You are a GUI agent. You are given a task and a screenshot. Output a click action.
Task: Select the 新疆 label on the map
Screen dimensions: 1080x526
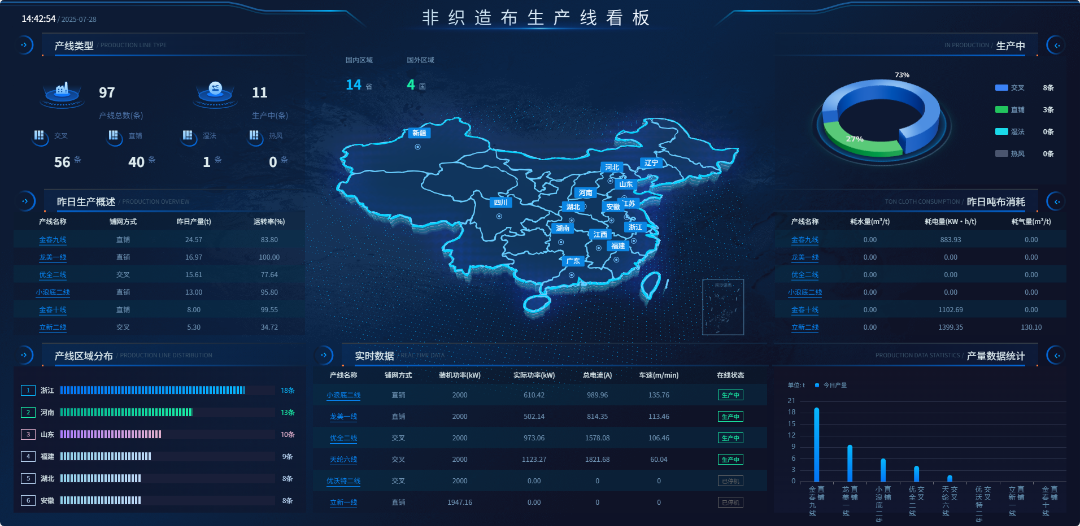pyautogui.click(x=419, y=133)
